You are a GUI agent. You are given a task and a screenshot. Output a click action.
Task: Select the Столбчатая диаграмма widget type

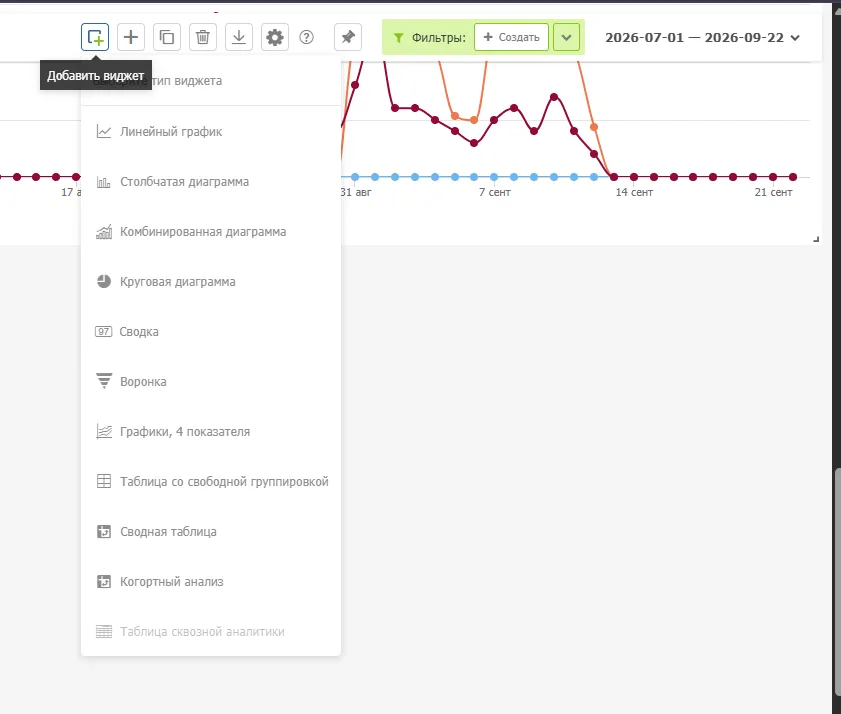tap(211, 181)
